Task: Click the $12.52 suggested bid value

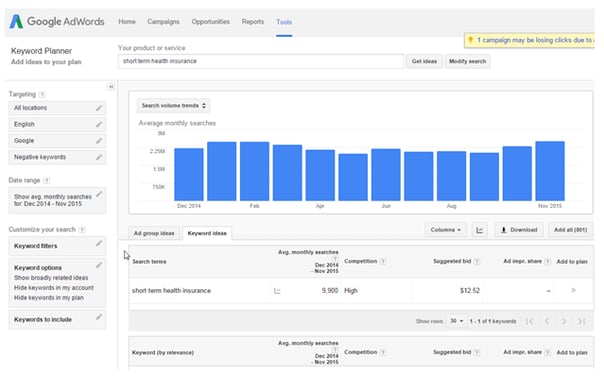Action: (470, 291)
